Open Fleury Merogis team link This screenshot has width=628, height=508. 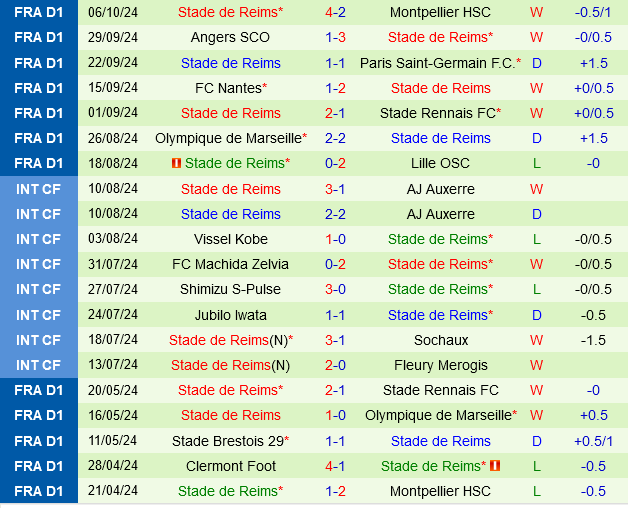(x=440, y=365)
